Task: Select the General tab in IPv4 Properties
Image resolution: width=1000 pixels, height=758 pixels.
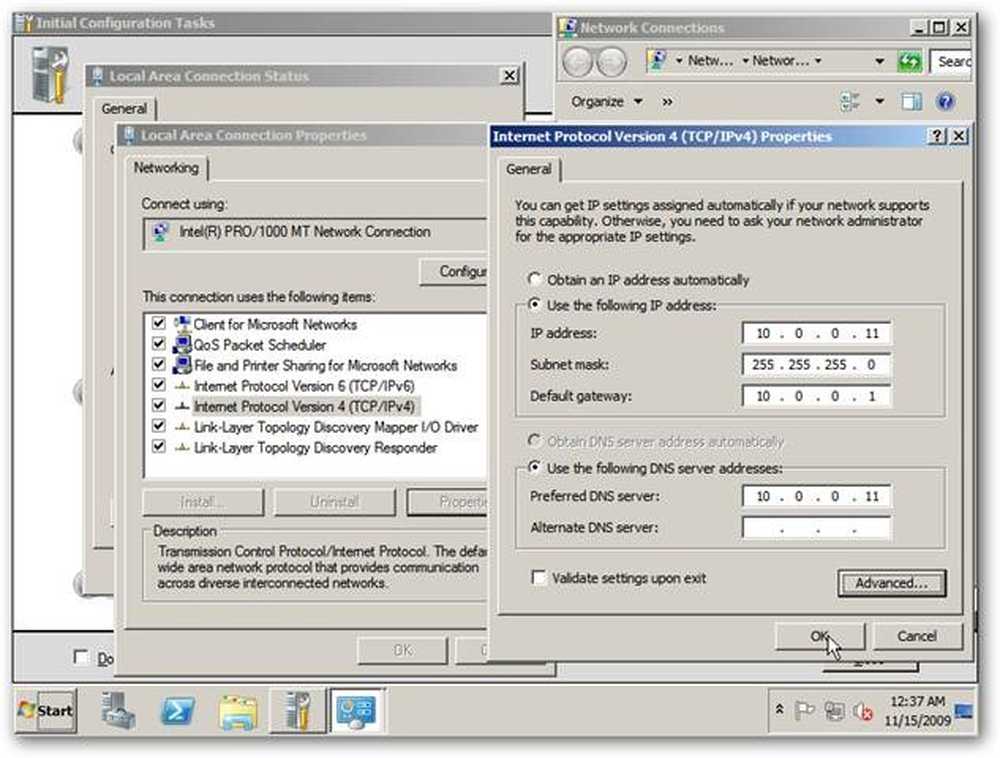Action: [529, 170]
